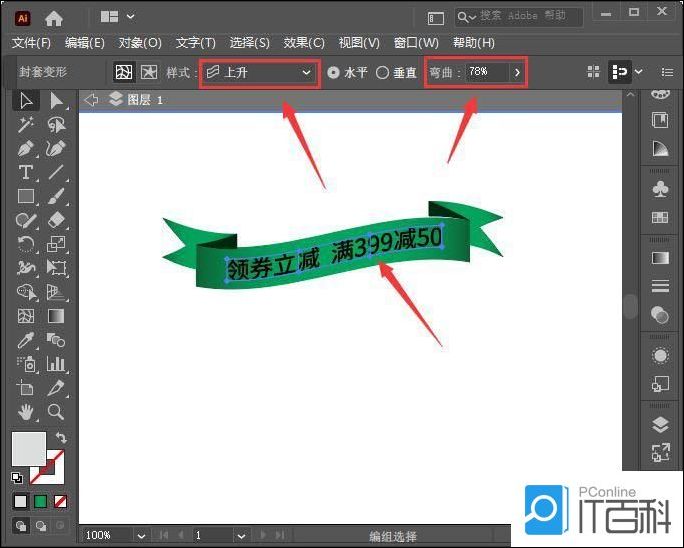This screenshot has width=684, height=548.
Task: Pick the Line Segment tool
Action: (56, 172)
